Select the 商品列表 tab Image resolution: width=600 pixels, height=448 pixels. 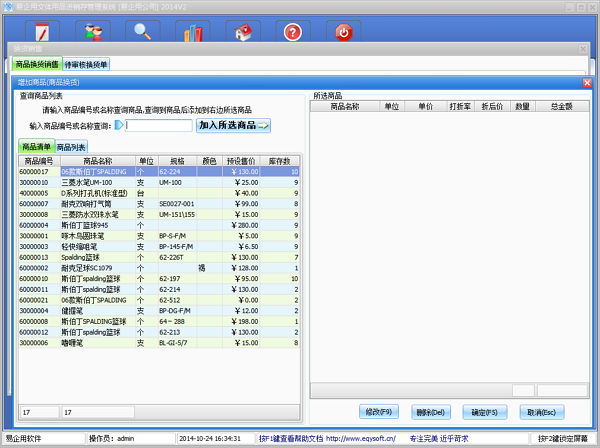pos(72,147)
